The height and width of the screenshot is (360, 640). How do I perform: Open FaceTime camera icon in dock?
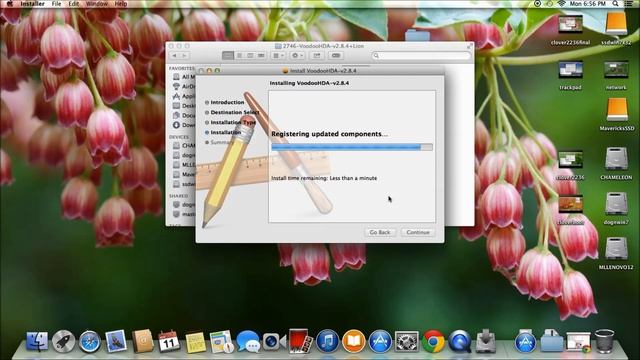pyautogui.click(x=273, y=341)
